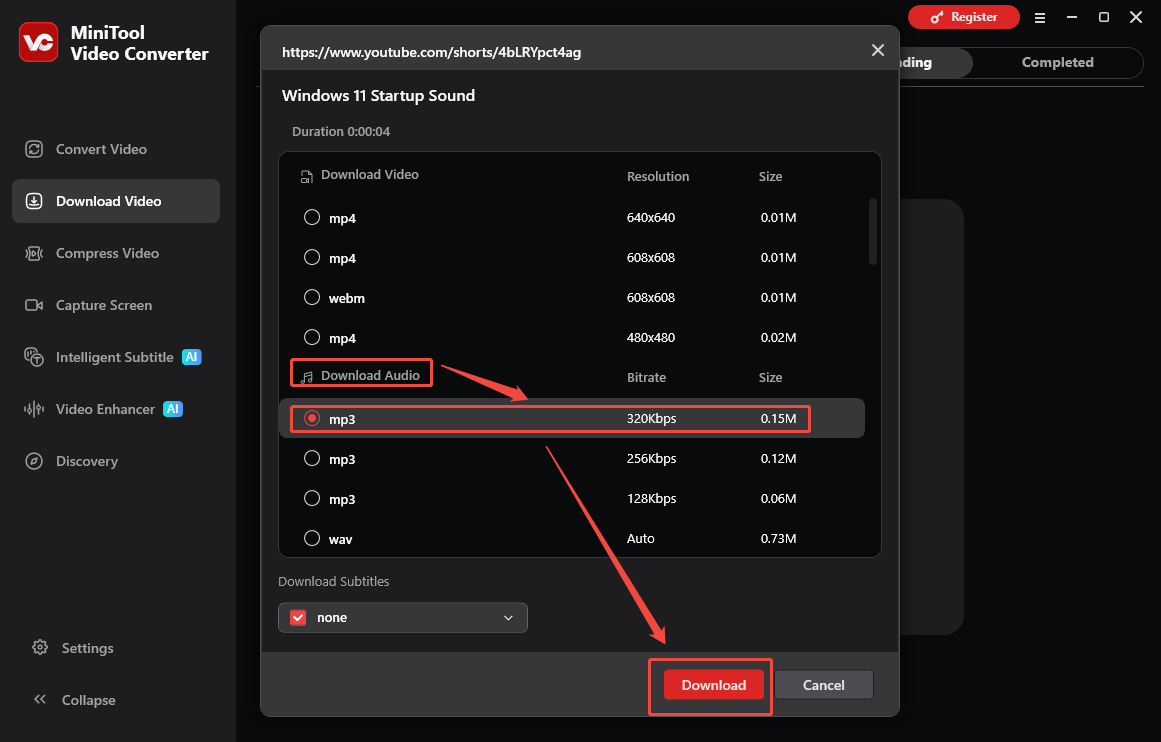Minimize the application window
The image size is (1161, 742).
(1071, 17)
